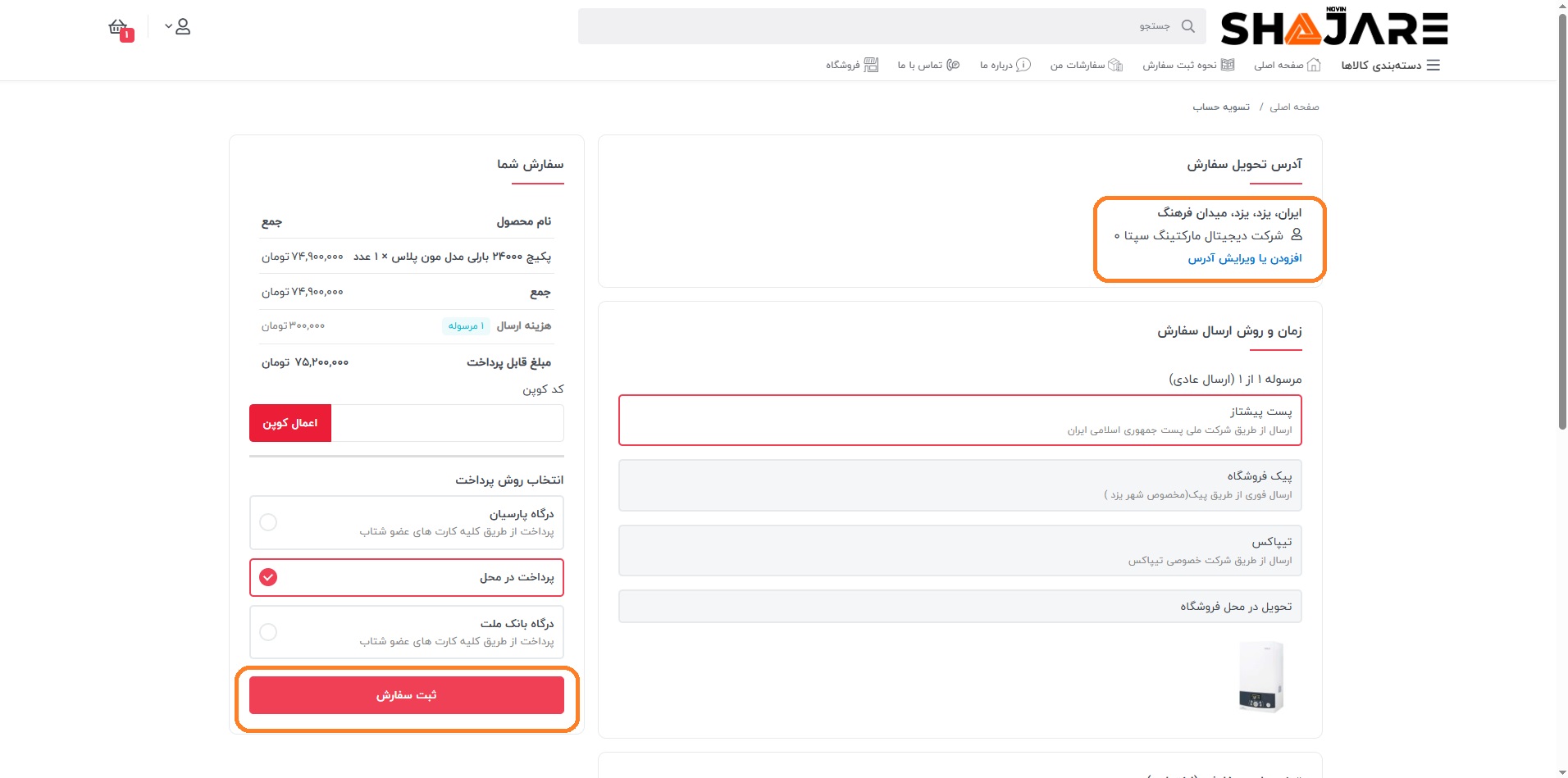Click the page vertical scrollbar
Image resolution: width=1568 pixels, height=778 pixels.
(1561, 221)
